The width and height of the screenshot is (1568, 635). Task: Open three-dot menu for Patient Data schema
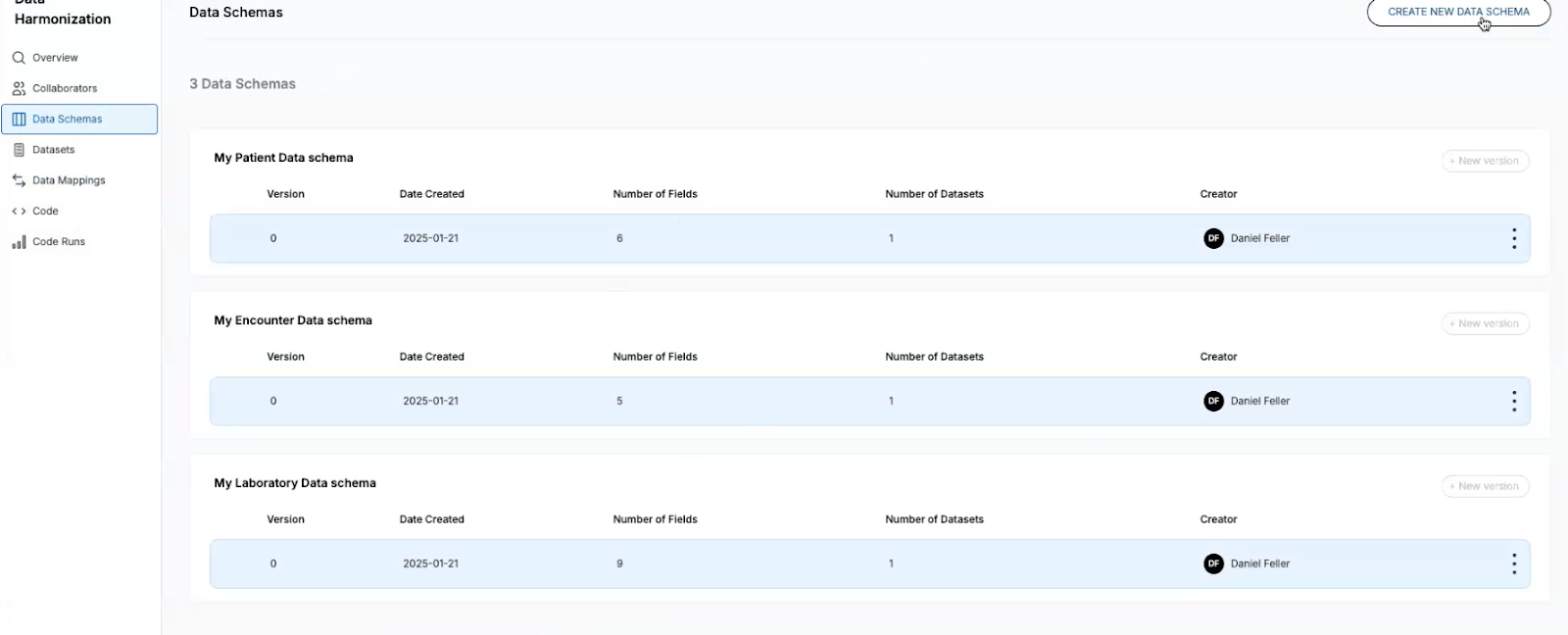[x=1514, y=238]
